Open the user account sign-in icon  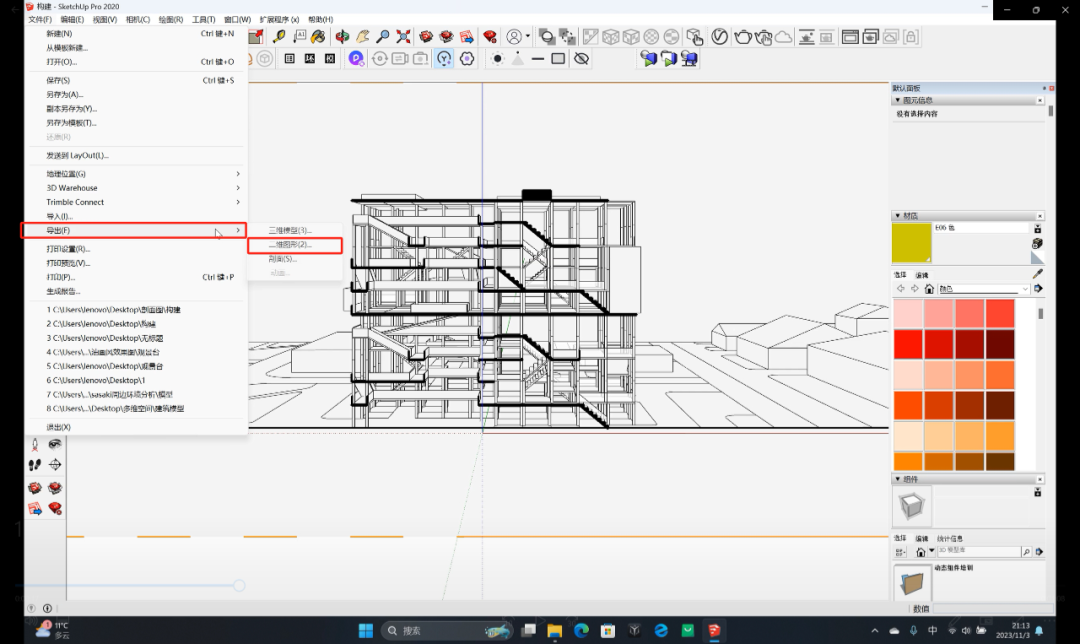(514, 37)
